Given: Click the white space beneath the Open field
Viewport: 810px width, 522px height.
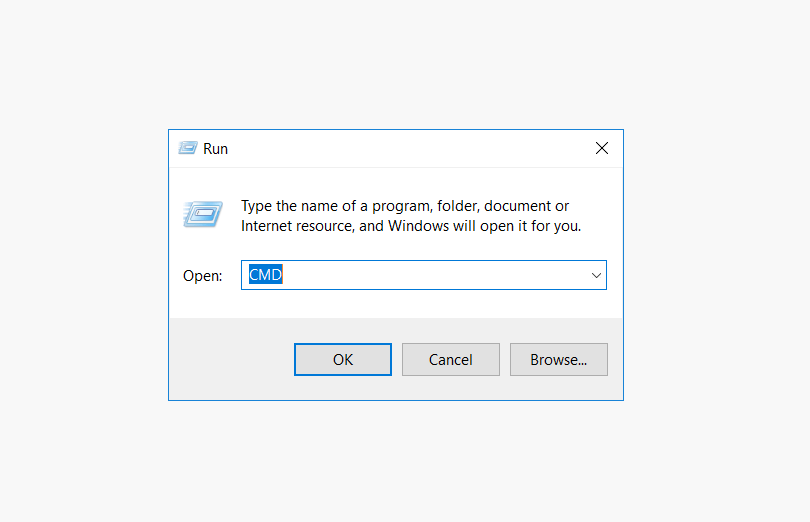Looking at the screenshot, I should (x=396, y=304).
